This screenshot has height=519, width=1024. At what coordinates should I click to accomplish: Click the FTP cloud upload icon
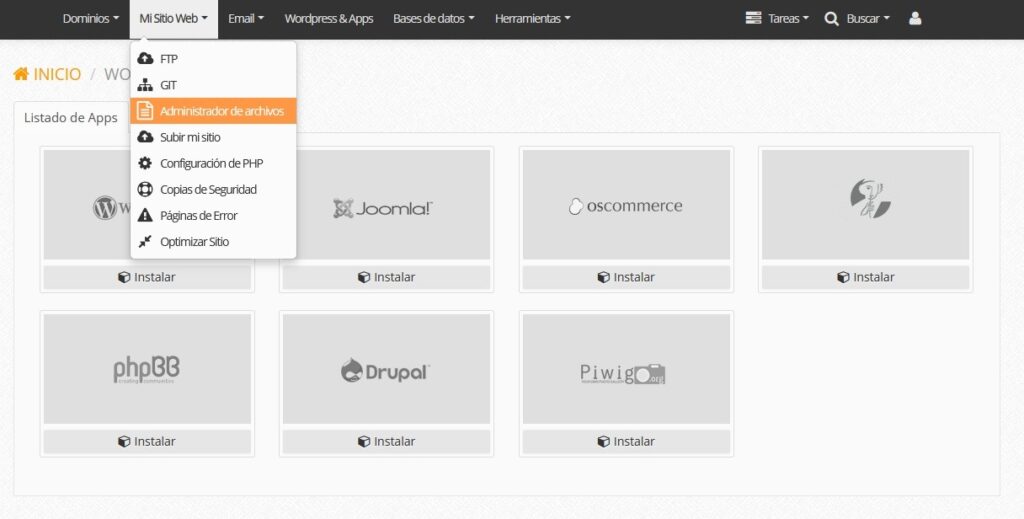pos(145,59)
